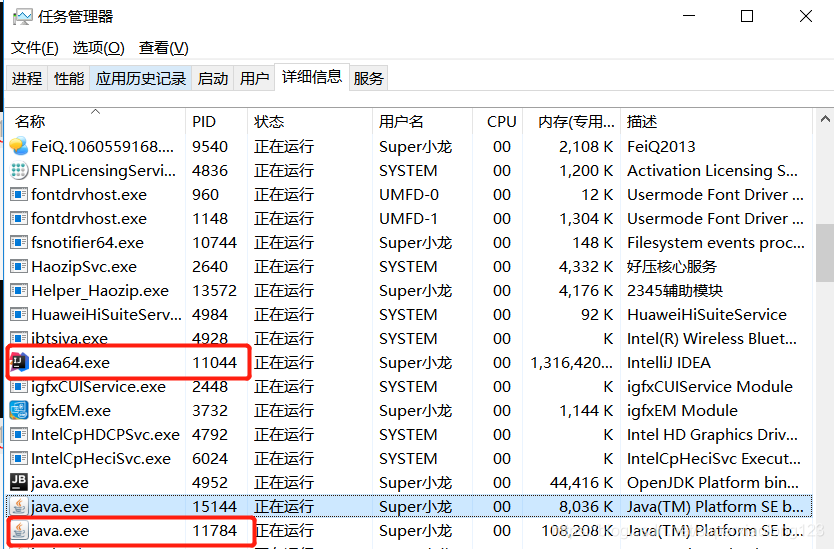Click the FeiQ process icon
834x549 pixels.
click(x=19, y=146)
